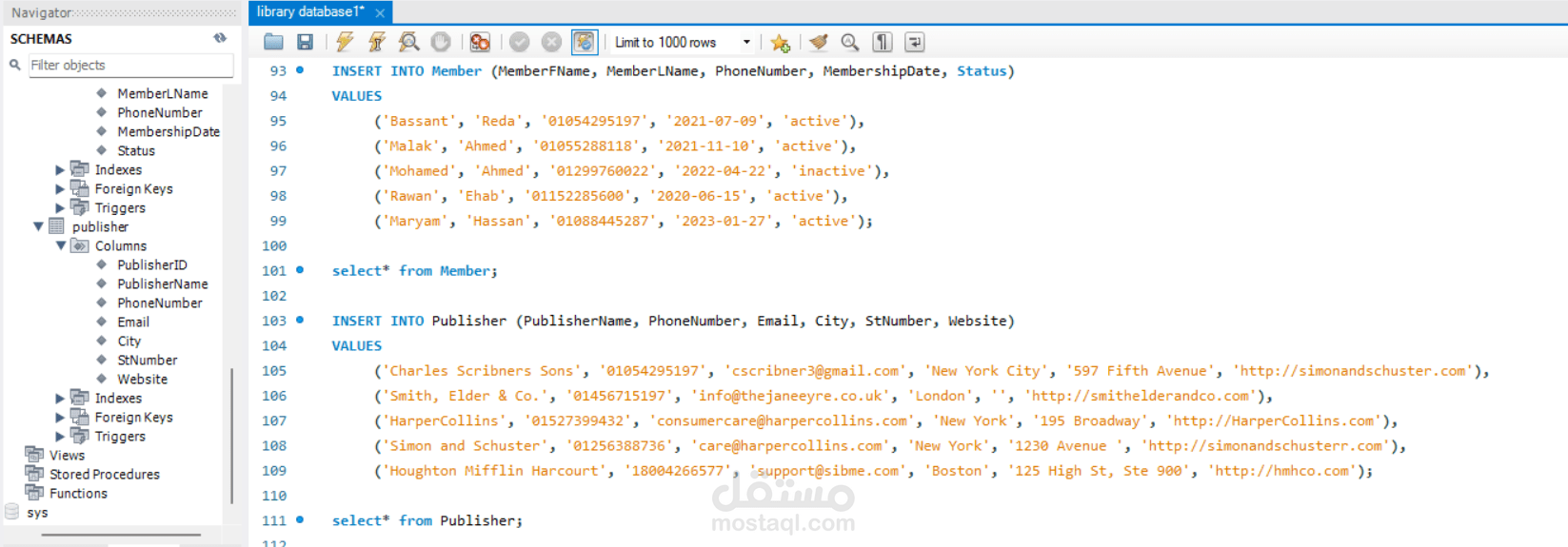Image resolution: width=1568 pixels, height=547 pixels.
Task: Toggle stop-on-error execution icon
Action: point(480,42)
